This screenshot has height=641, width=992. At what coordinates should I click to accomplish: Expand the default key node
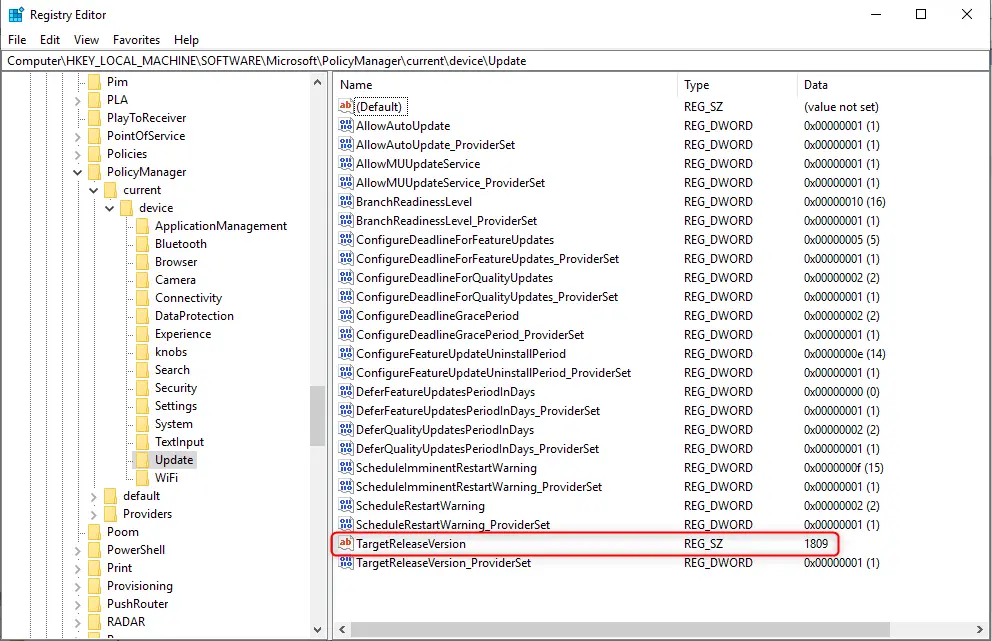(x=94, y=496)
